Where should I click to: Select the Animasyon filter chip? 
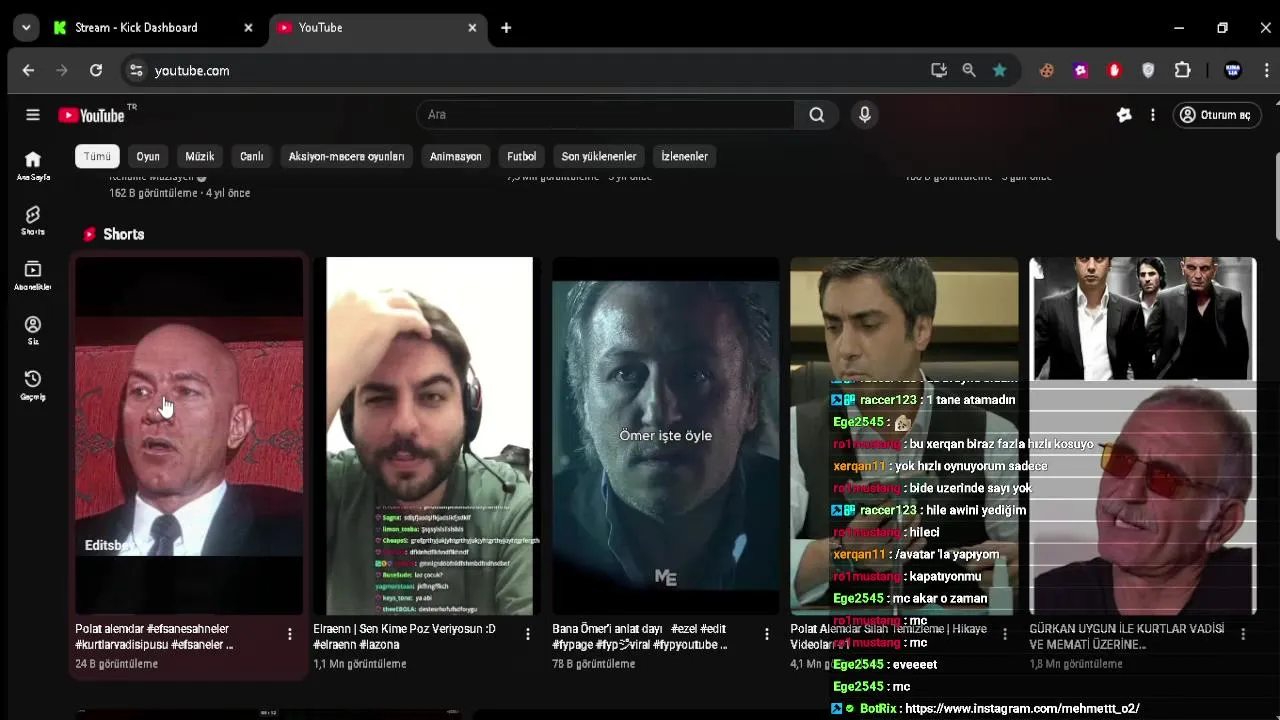(456, 156)
